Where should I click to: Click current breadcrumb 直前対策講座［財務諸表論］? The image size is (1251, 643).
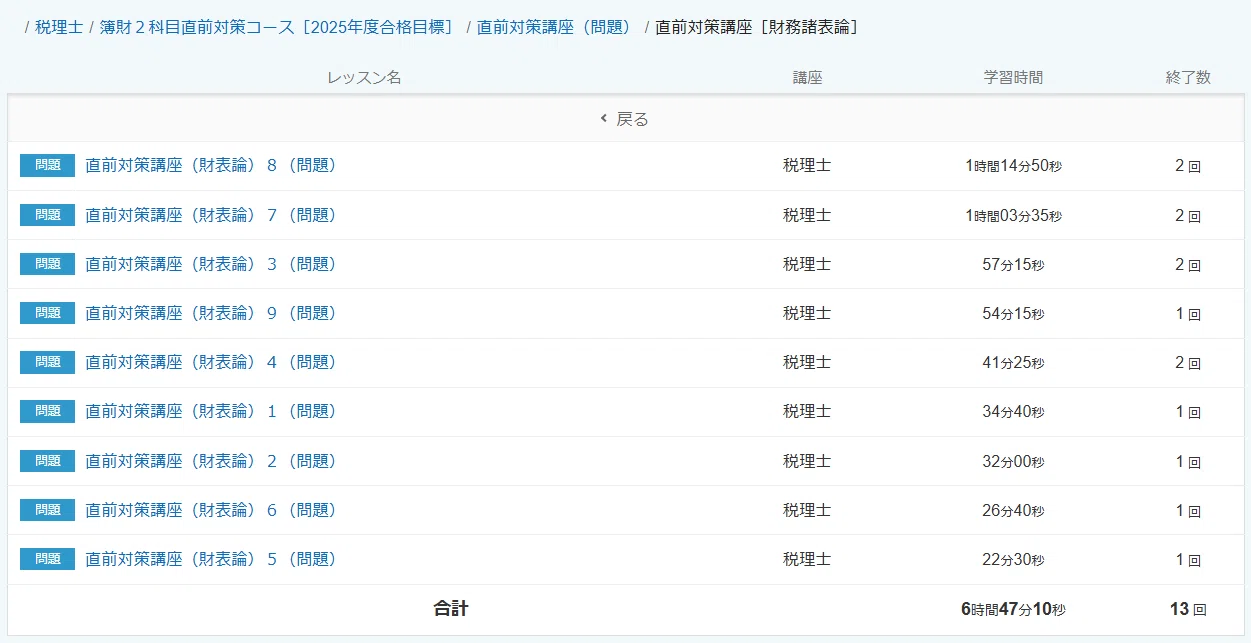[757, 27]
